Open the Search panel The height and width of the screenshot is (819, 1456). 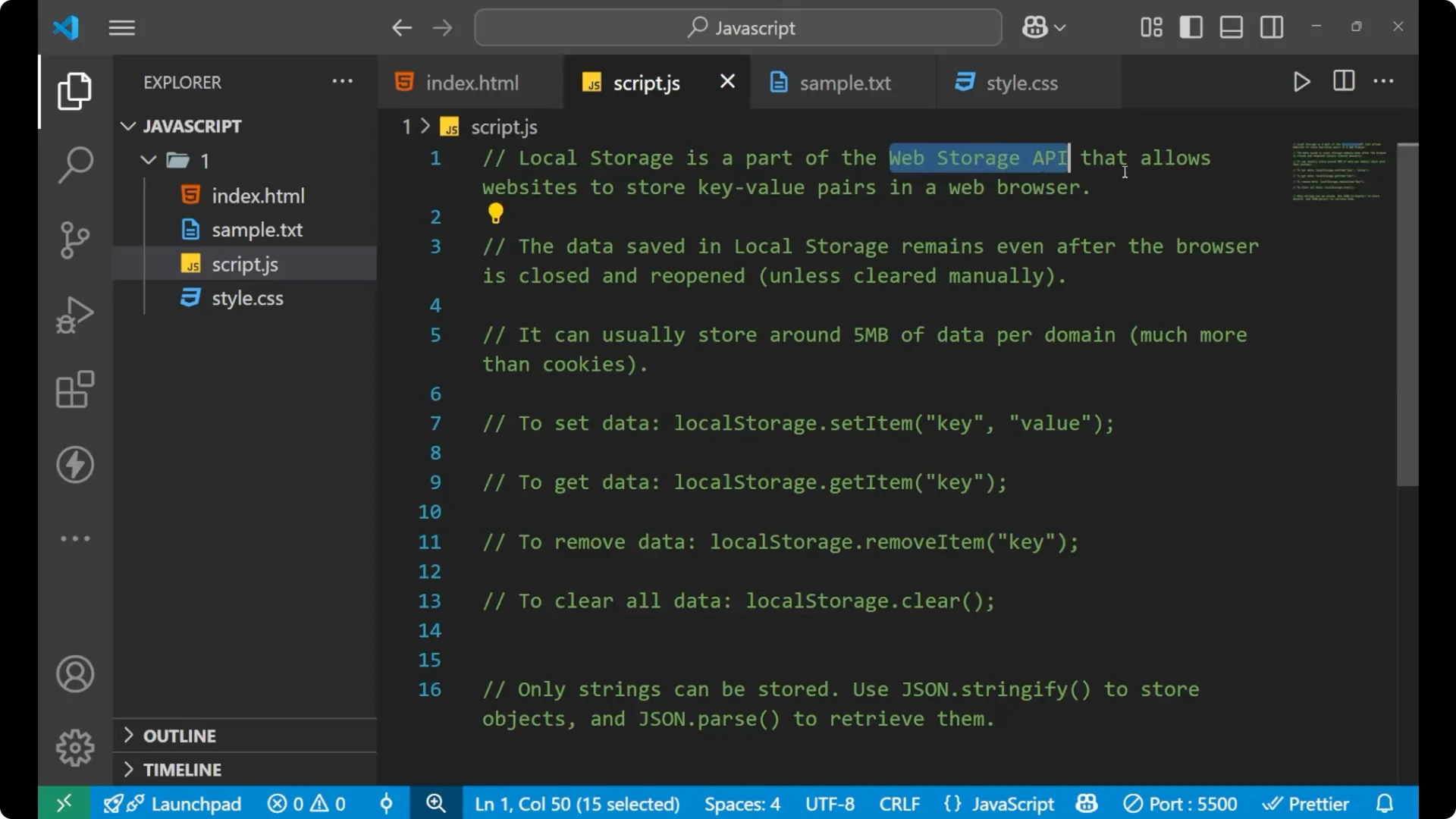pyautogui.click(x=74, y=164)
